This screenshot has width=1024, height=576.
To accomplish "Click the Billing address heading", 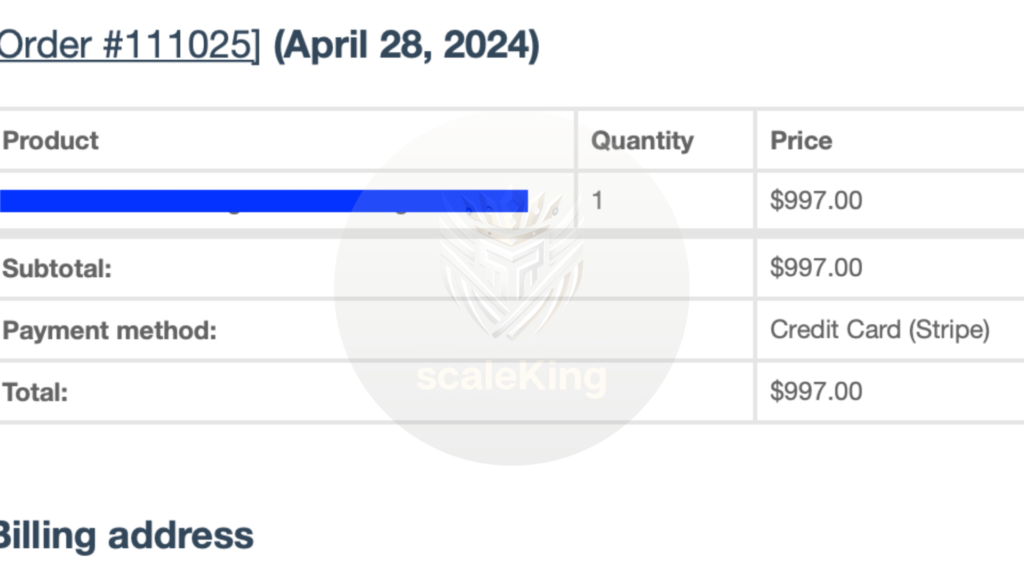I will coord(125,536).
